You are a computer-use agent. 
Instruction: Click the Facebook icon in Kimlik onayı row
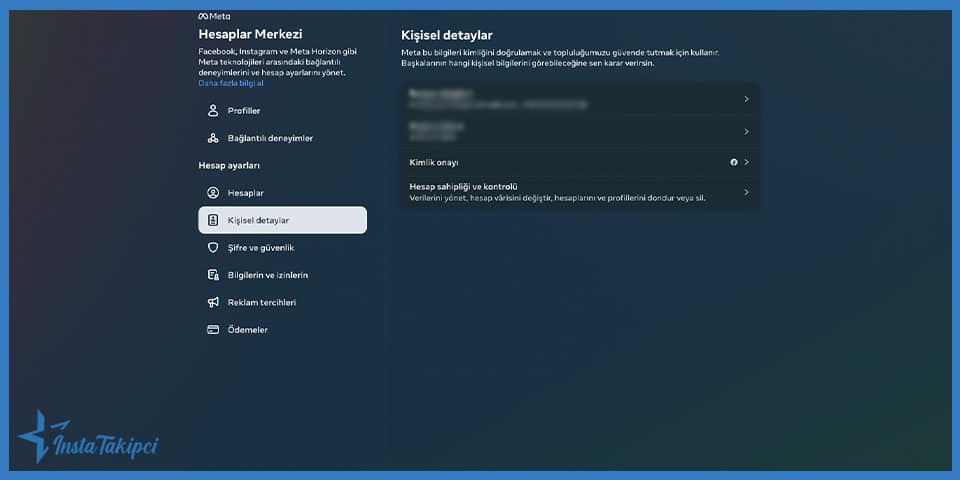(734, 162)
